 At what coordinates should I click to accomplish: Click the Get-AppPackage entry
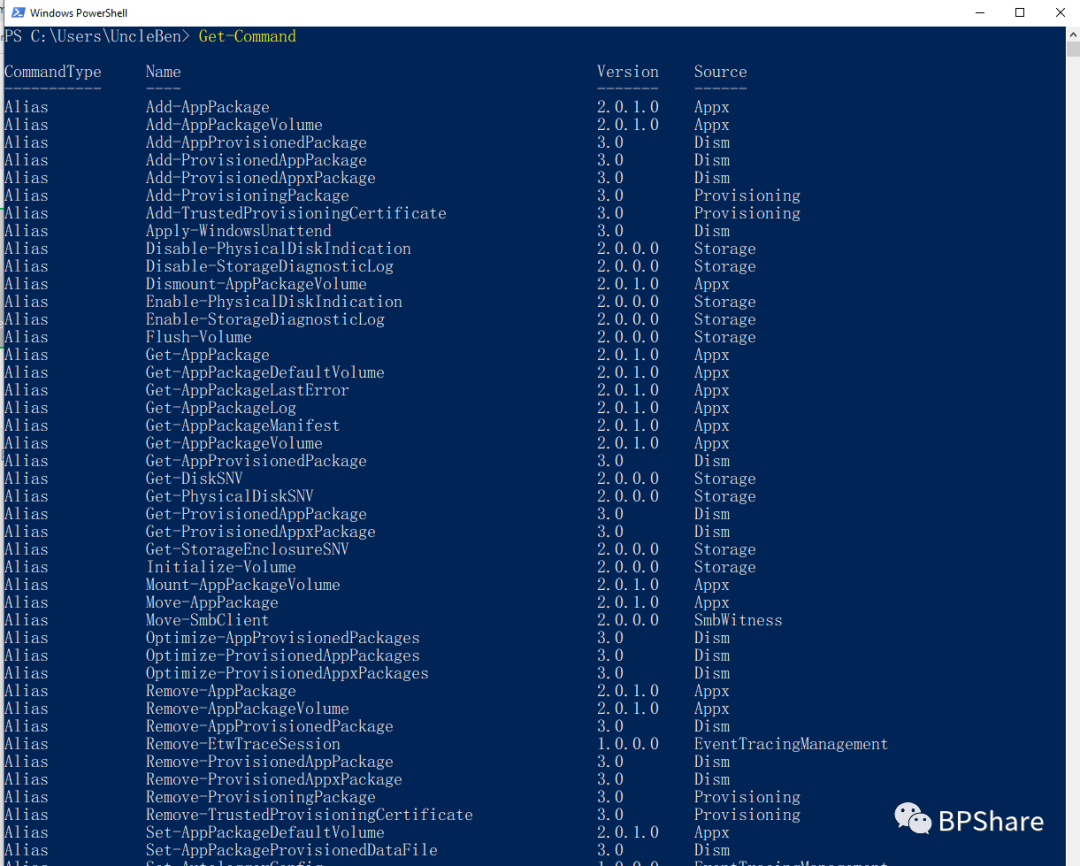(207, 355)
